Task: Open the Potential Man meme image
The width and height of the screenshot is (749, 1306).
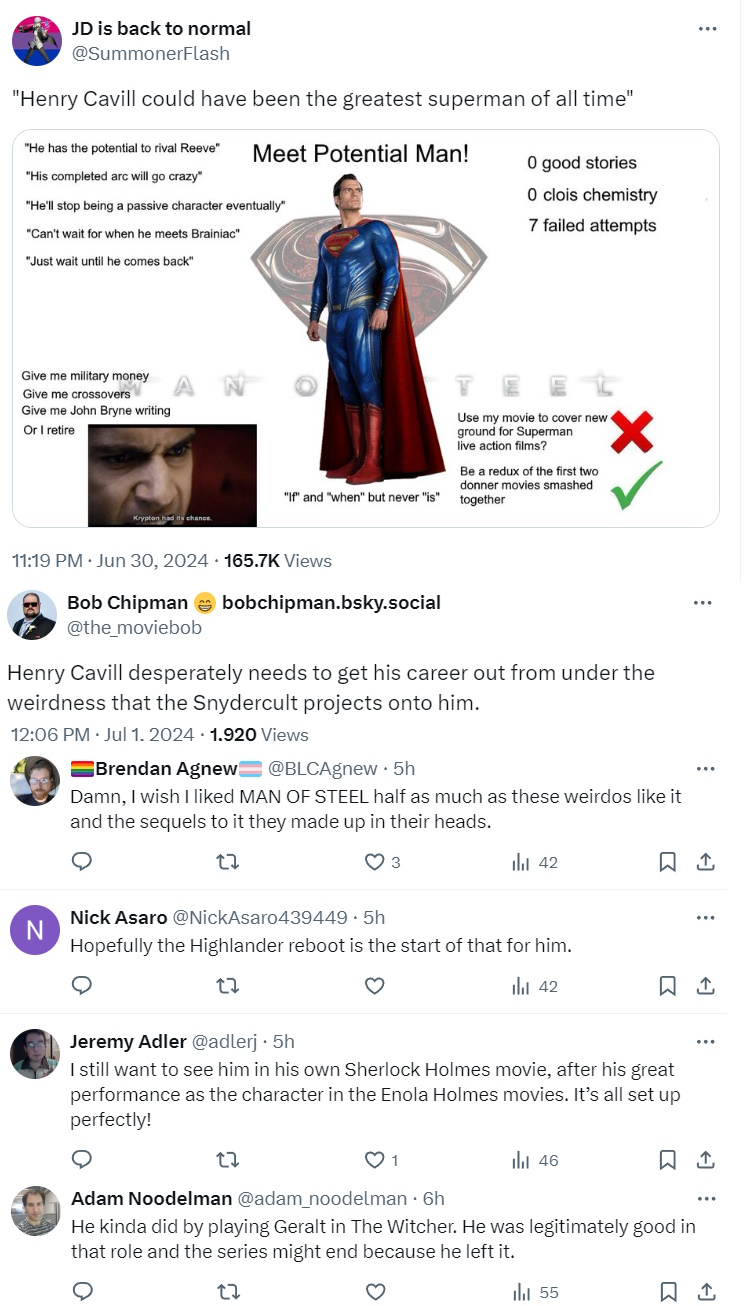Action: (x=366, y=328)
